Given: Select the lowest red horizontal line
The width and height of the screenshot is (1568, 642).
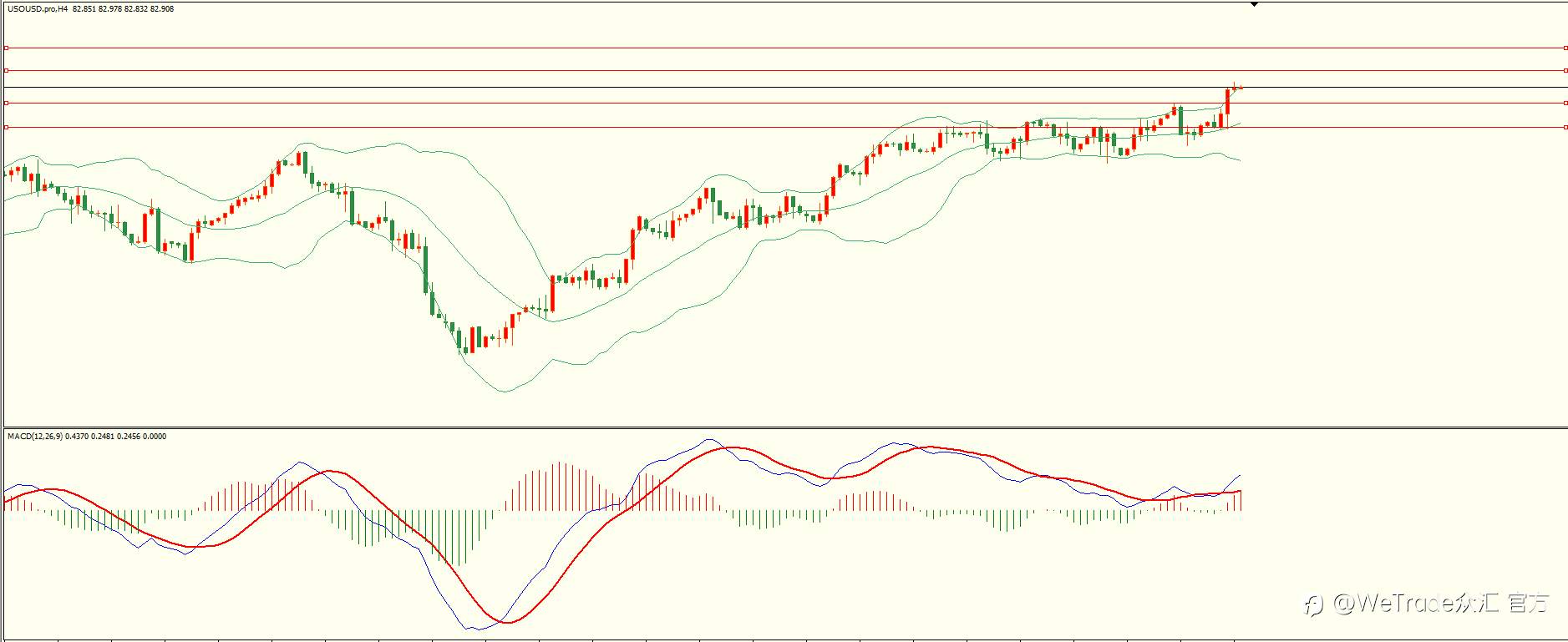Looking at the screenshot, I should (x=785, y=127).
